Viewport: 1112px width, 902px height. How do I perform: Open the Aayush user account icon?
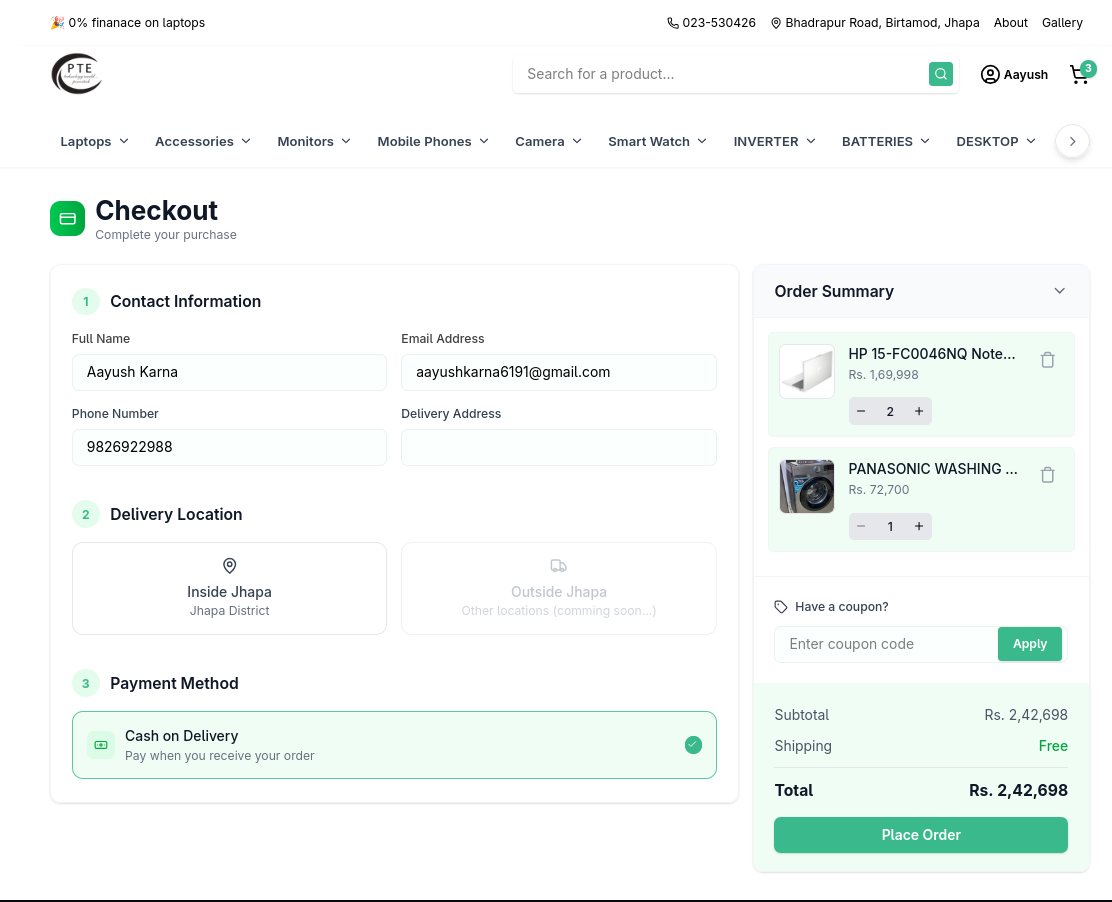tap(989, 74)
